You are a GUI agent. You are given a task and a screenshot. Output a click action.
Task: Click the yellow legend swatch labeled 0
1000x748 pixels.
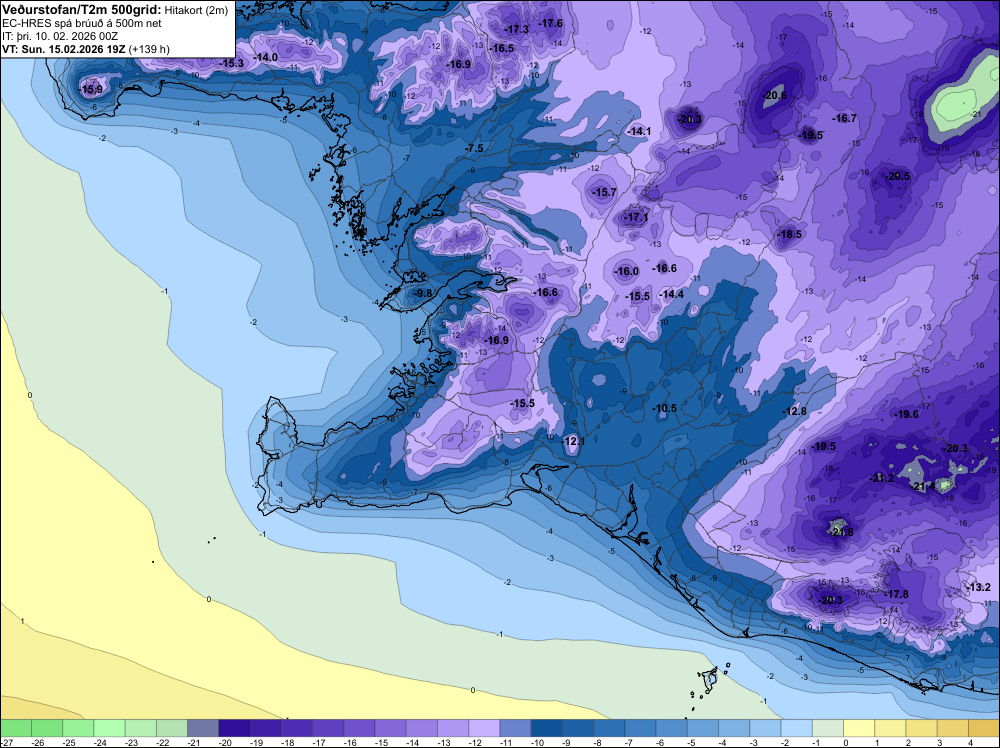coord(859,728)
